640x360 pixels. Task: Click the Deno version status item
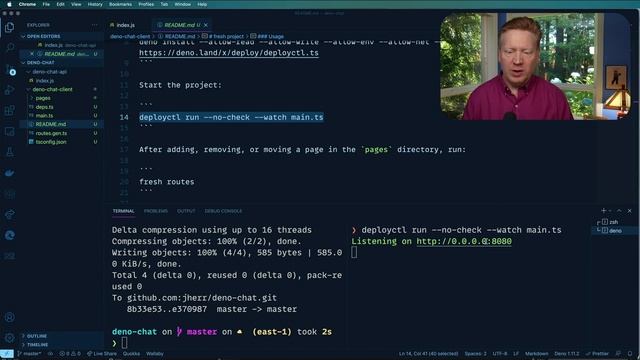tap(567, 353)
